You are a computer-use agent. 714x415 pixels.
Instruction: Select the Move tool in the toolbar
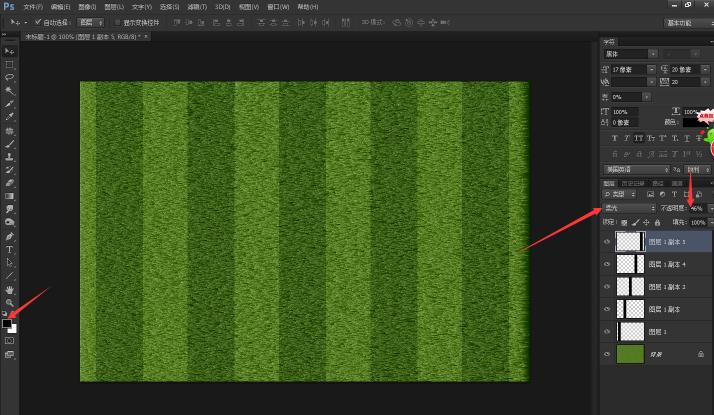pos(9,50)
